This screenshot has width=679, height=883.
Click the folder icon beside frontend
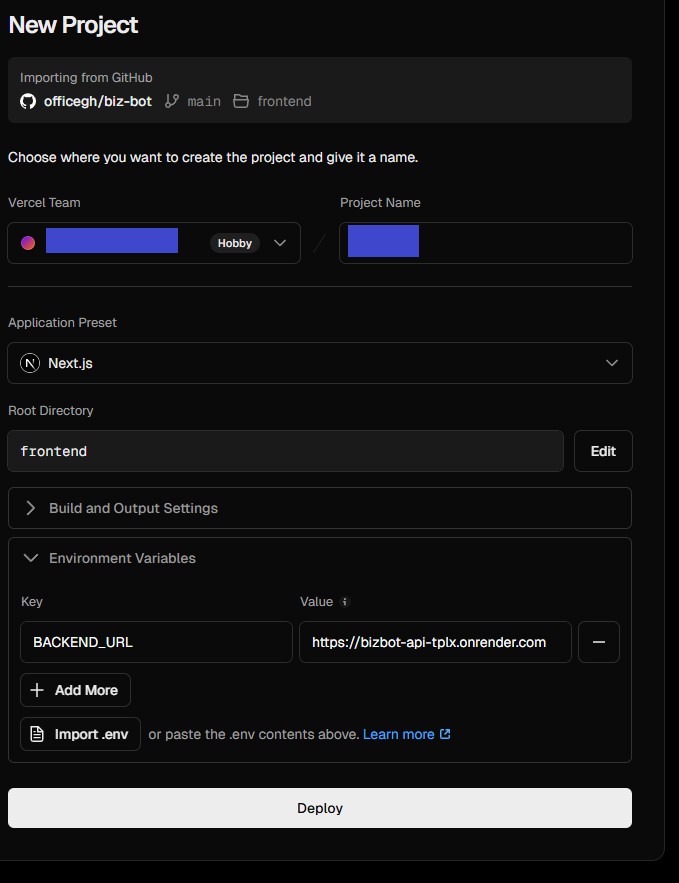click(241, 101)
